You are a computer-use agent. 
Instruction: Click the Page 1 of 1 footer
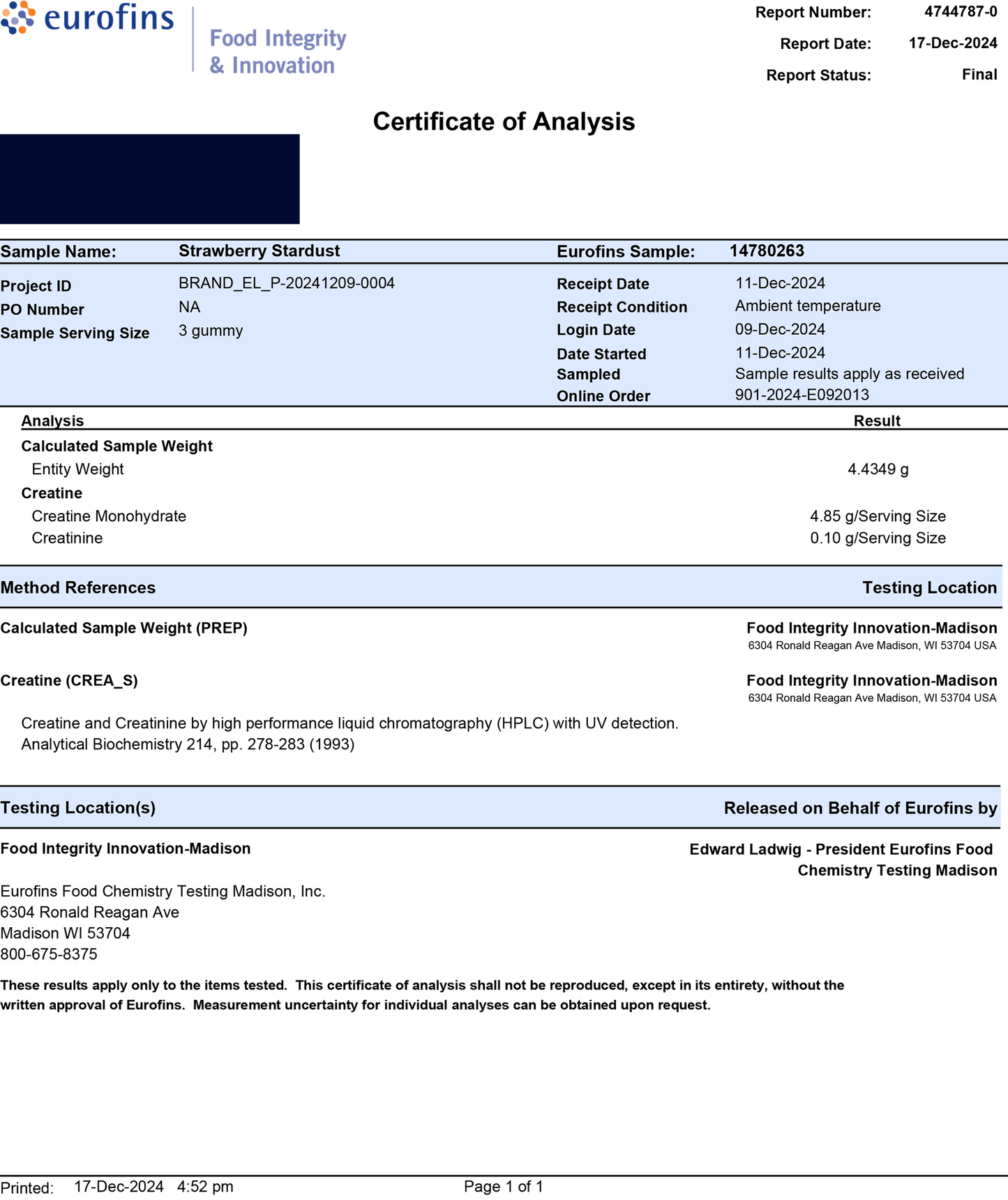click(x=503, y=1187)
